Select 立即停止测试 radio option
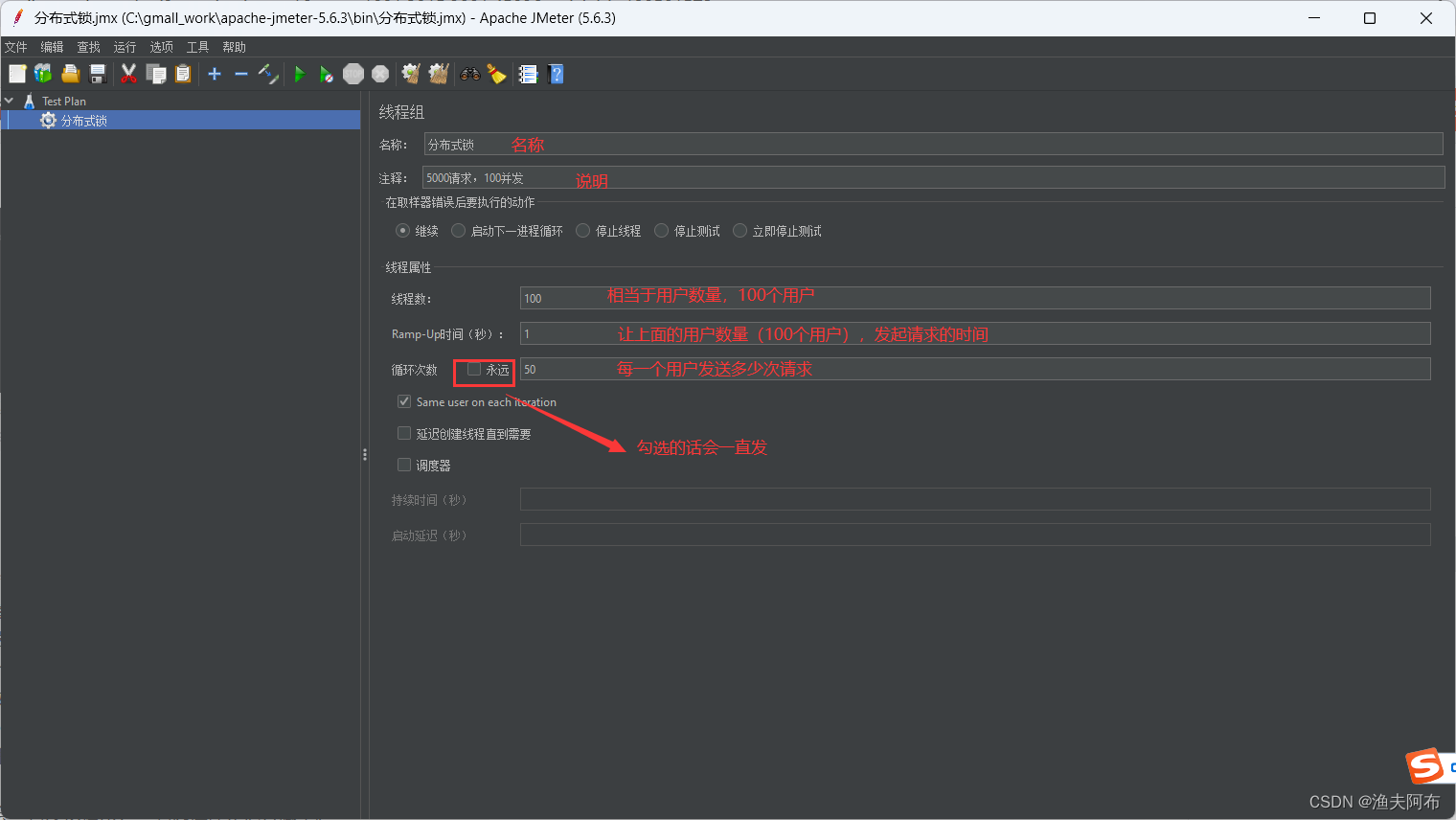1456x820 pixels. (x=739, y=231)
